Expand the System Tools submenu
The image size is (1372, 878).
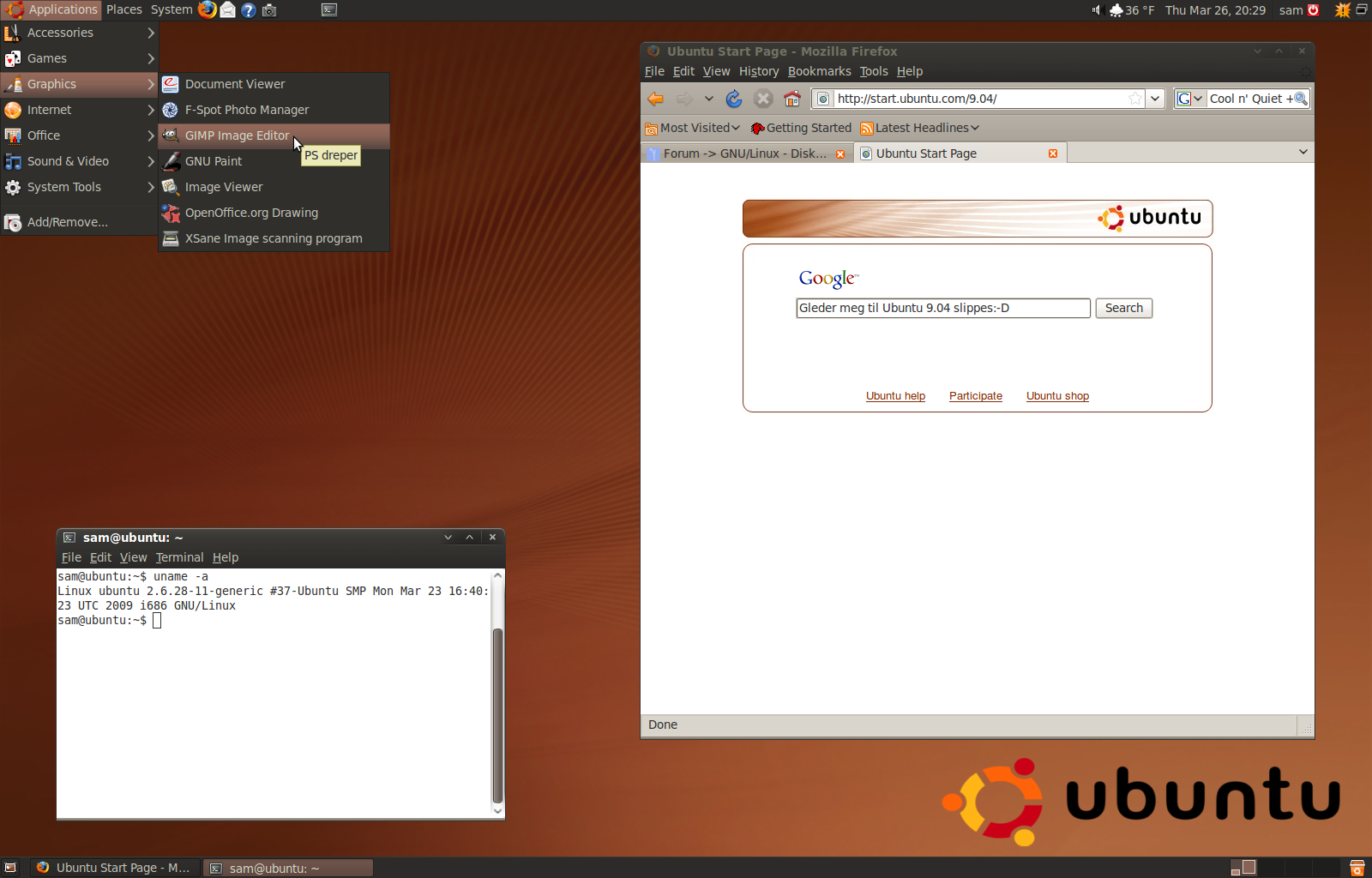pyautogui.click(x=79, y=187)
